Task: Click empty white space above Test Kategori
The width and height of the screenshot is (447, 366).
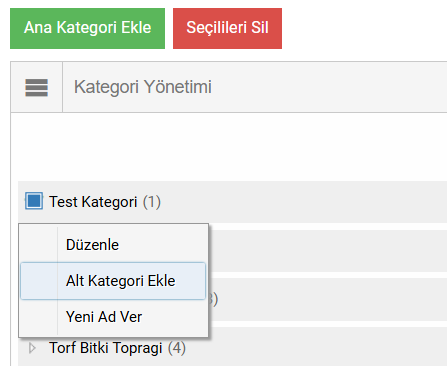Action: (x=229, y=147)
